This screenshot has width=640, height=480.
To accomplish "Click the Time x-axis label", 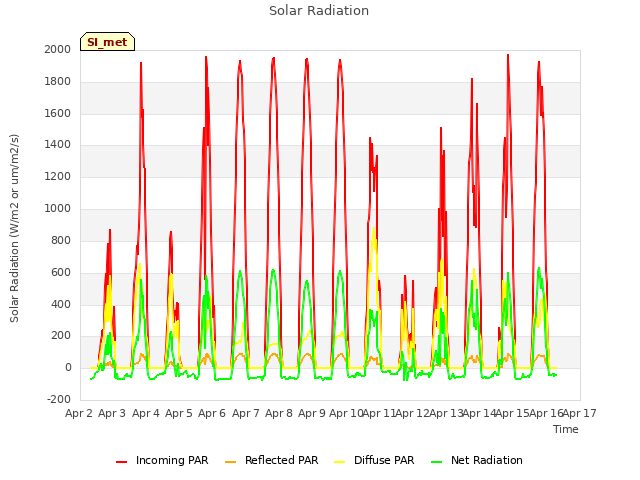I will [566, 429].
